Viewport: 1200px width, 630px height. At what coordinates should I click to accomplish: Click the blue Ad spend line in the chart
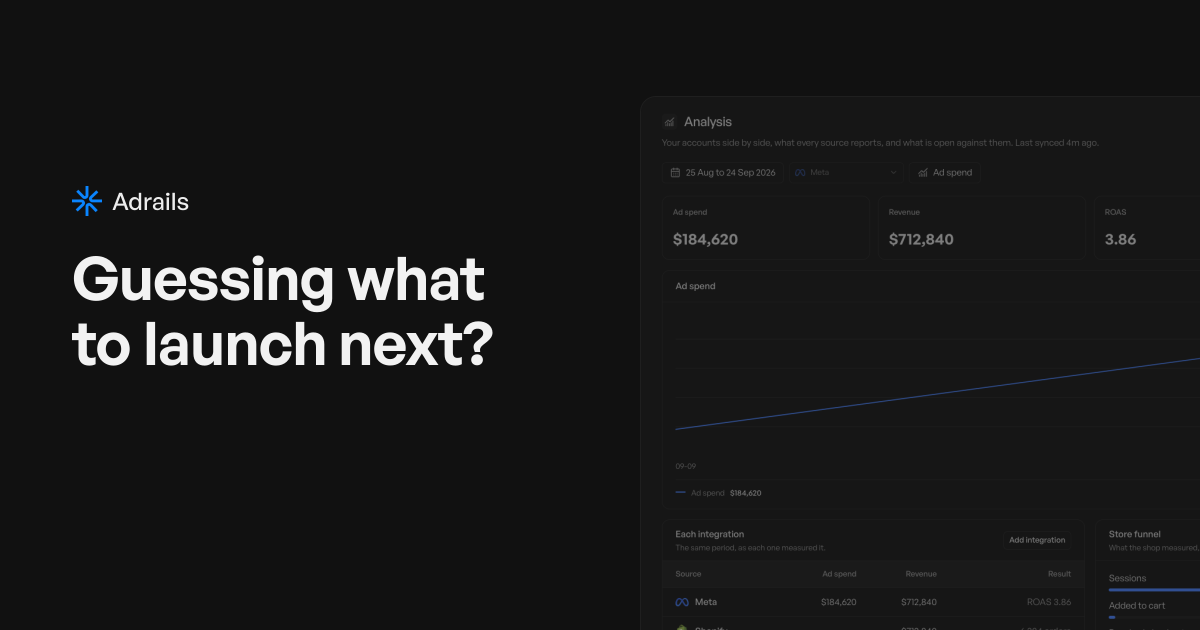[937, 394]
